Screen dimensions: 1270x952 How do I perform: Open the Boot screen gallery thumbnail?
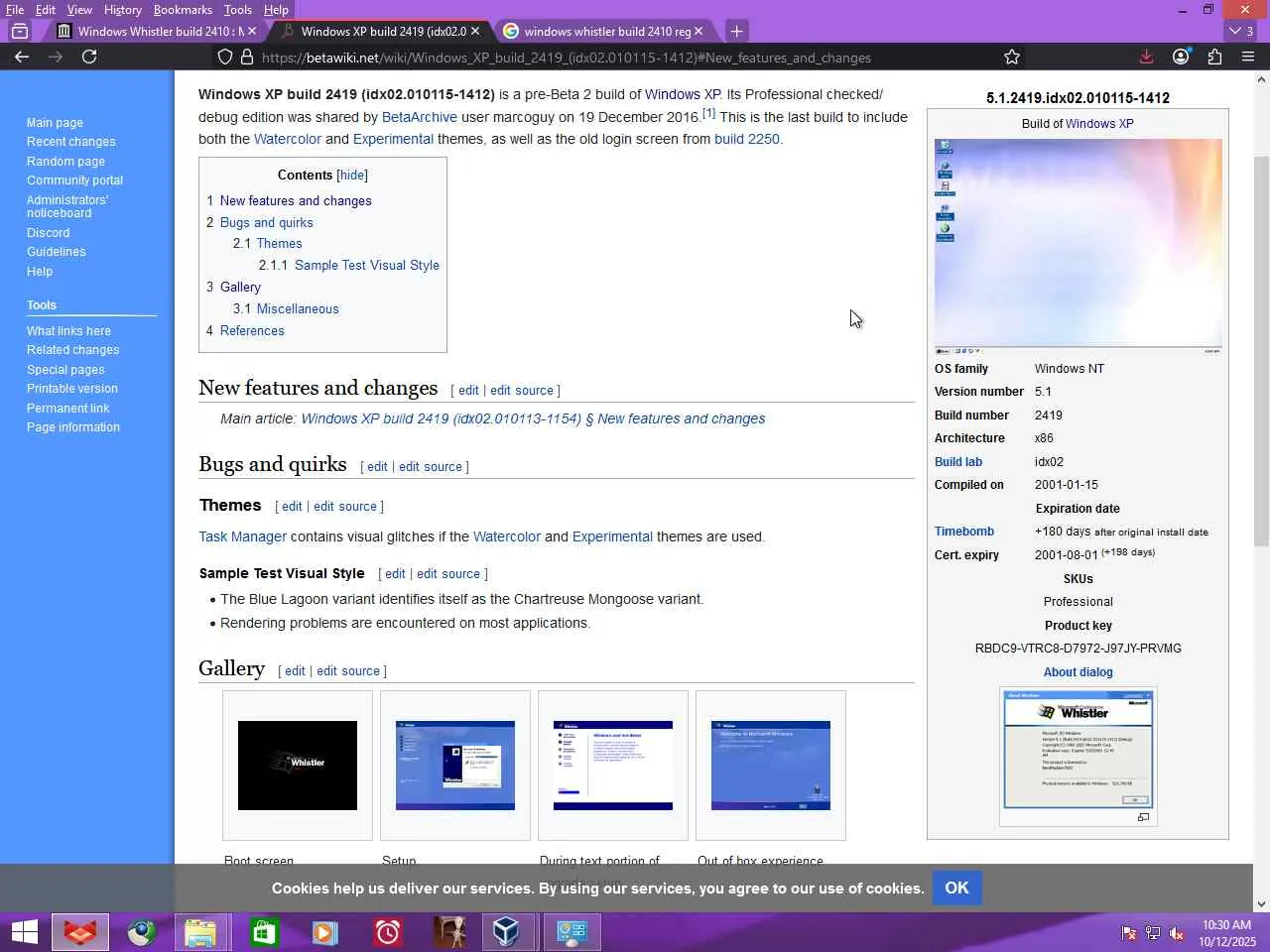click(x=298, y=765)
